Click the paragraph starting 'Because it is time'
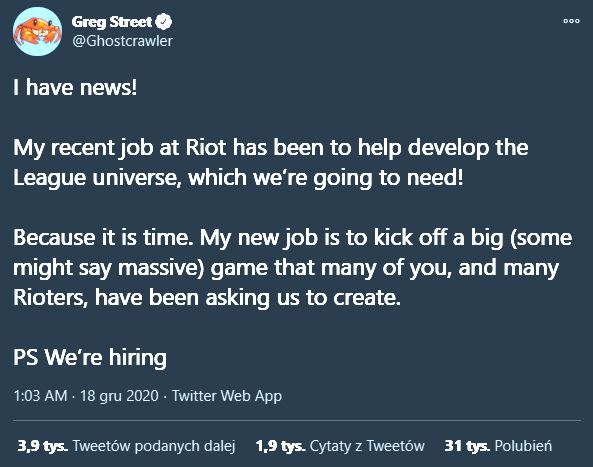593x467 pixels. click(292, 267)
